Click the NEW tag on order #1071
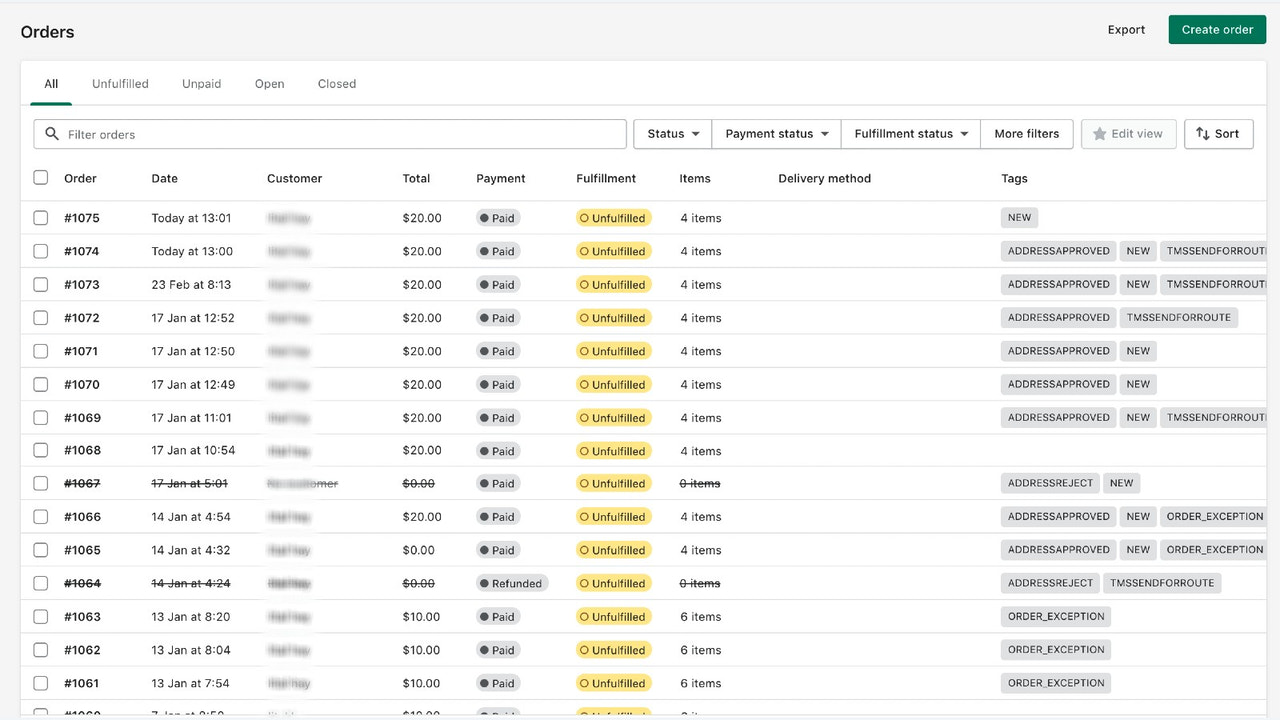1280x720 pixels. [1138, 350]
